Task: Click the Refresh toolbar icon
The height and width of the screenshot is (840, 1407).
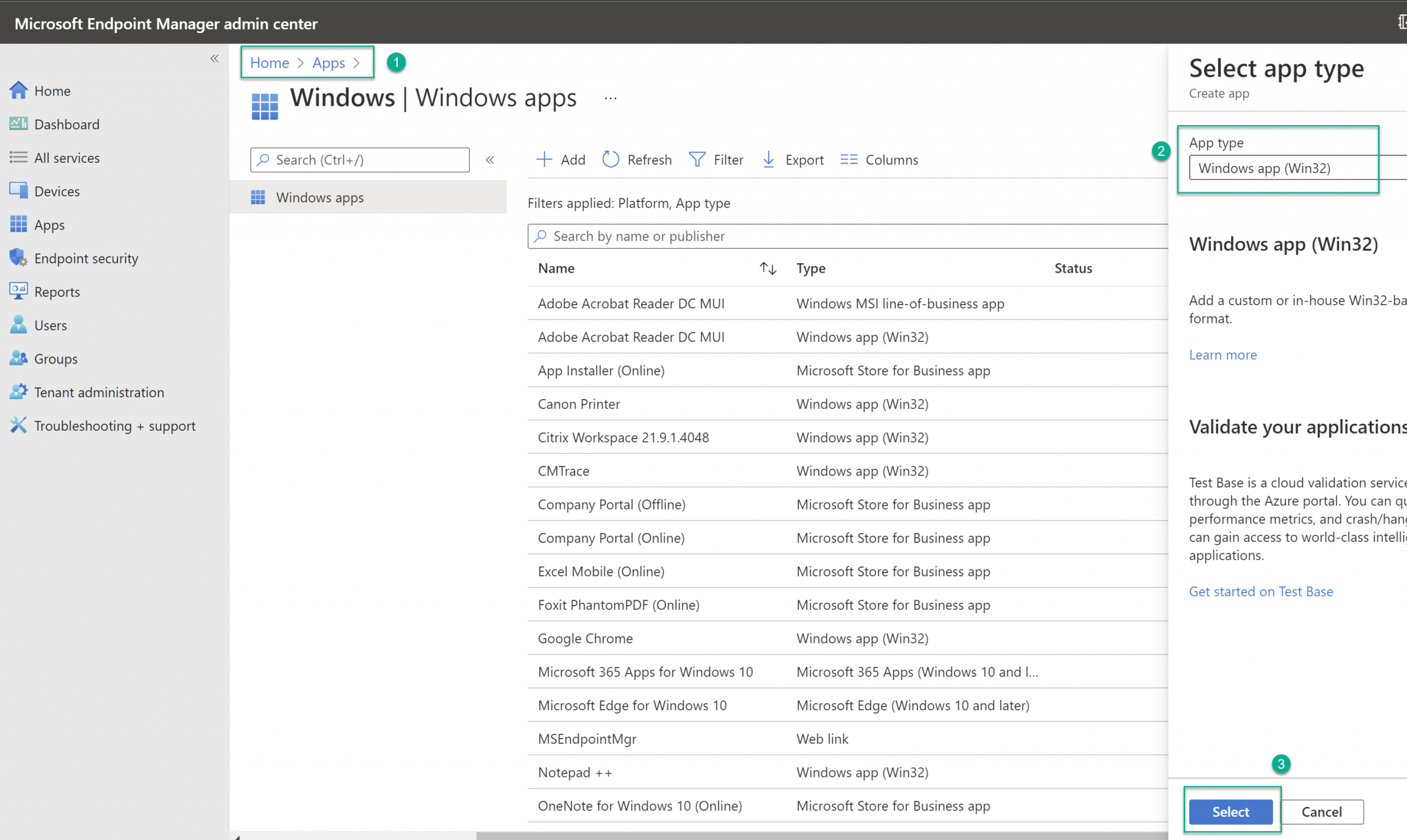Action: pyautogui.click(x=637, y=159)
